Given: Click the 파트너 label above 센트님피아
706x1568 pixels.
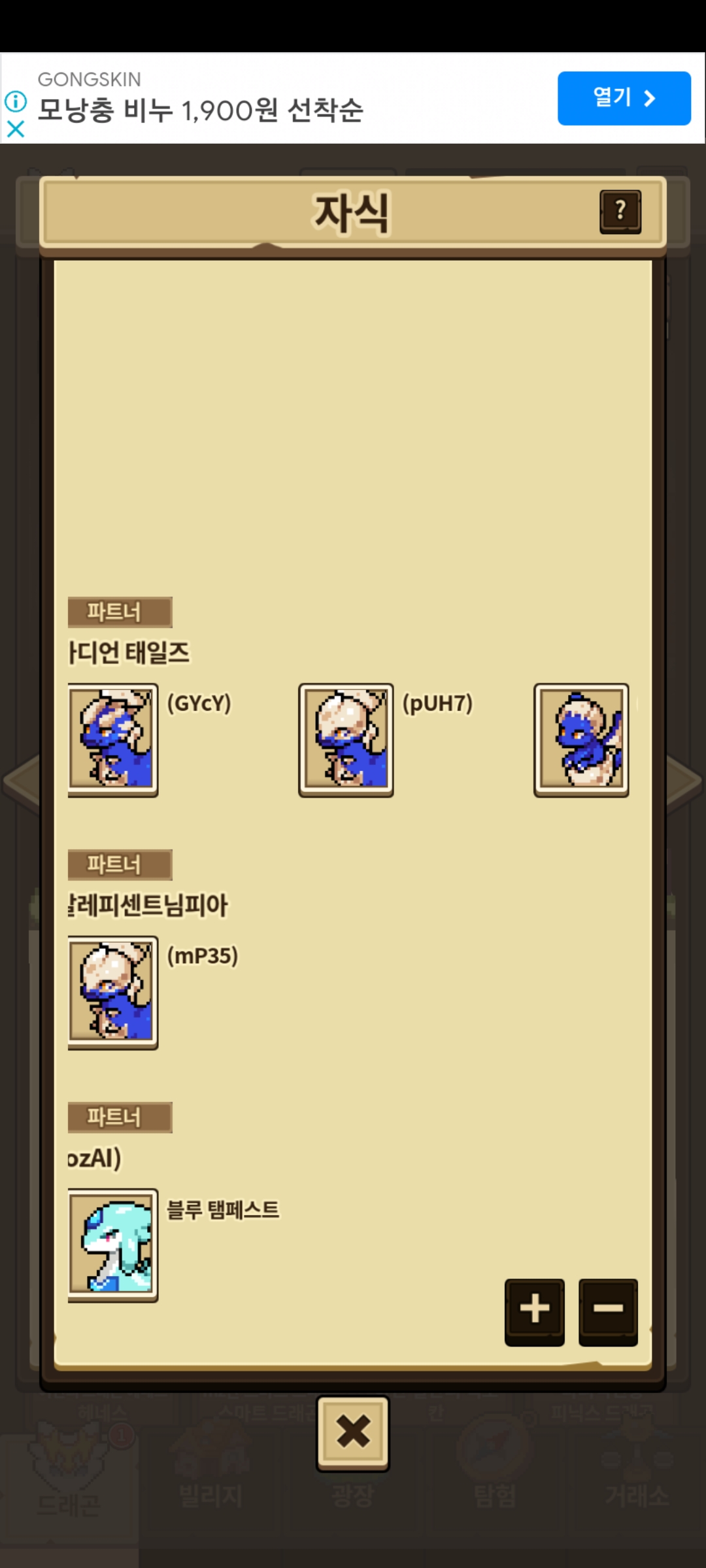Looking at the screenshot, I should pos(120,865).
